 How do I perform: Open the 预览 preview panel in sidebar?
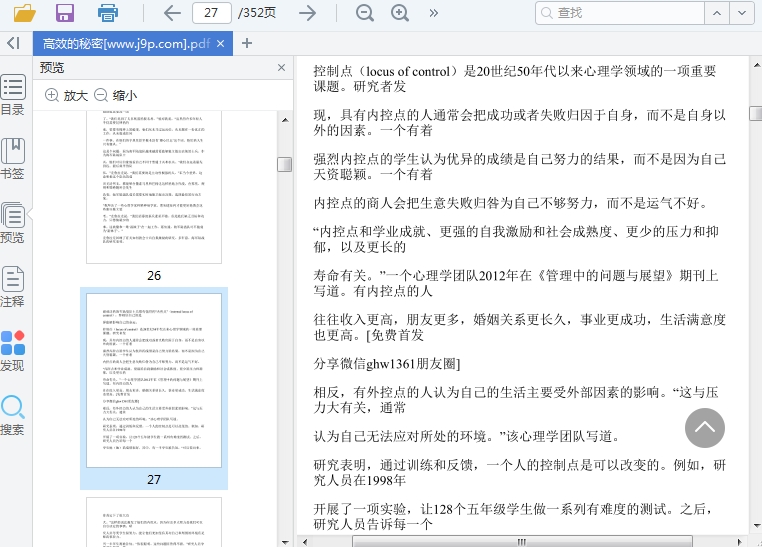pyautogui.click(x=13, y=223)
